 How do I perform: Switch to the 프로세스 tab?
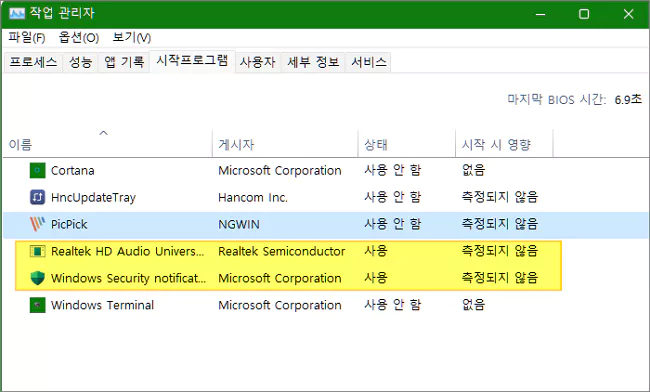(x=33, y=62)
